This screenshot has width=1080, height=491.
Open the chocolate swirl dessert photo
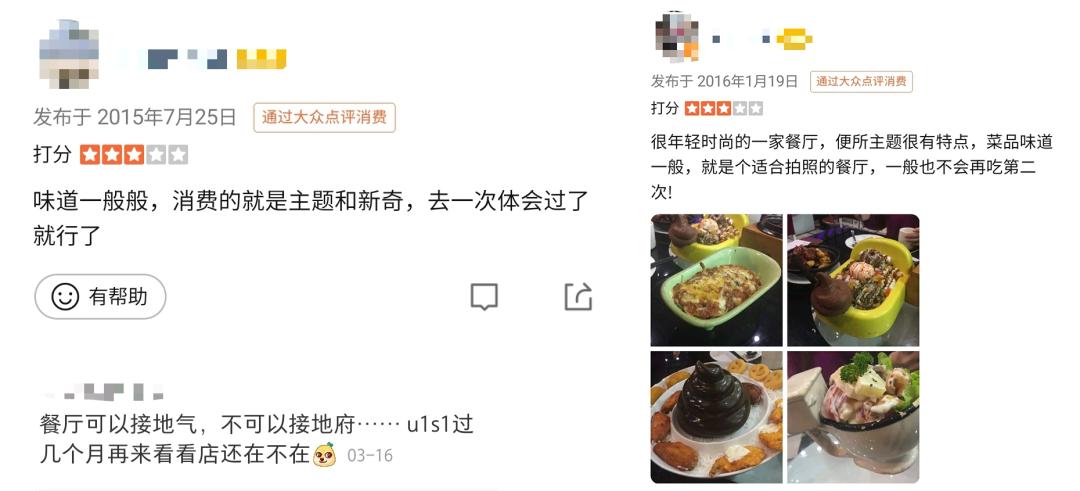point(716,417)
